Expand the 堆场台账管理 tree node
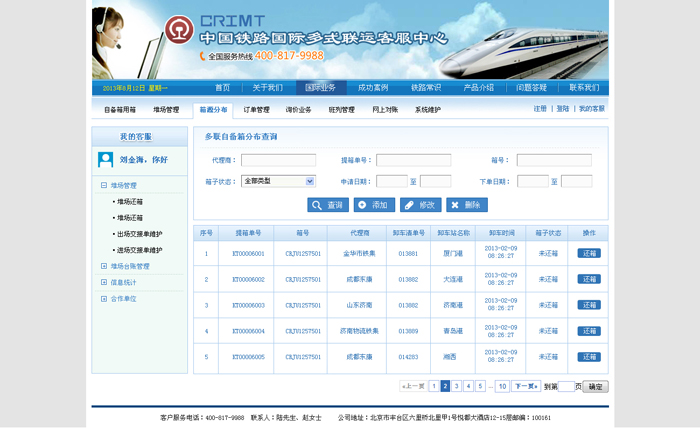Image resolution: width=700 pixels, height=428 pixels. (104, 267)
